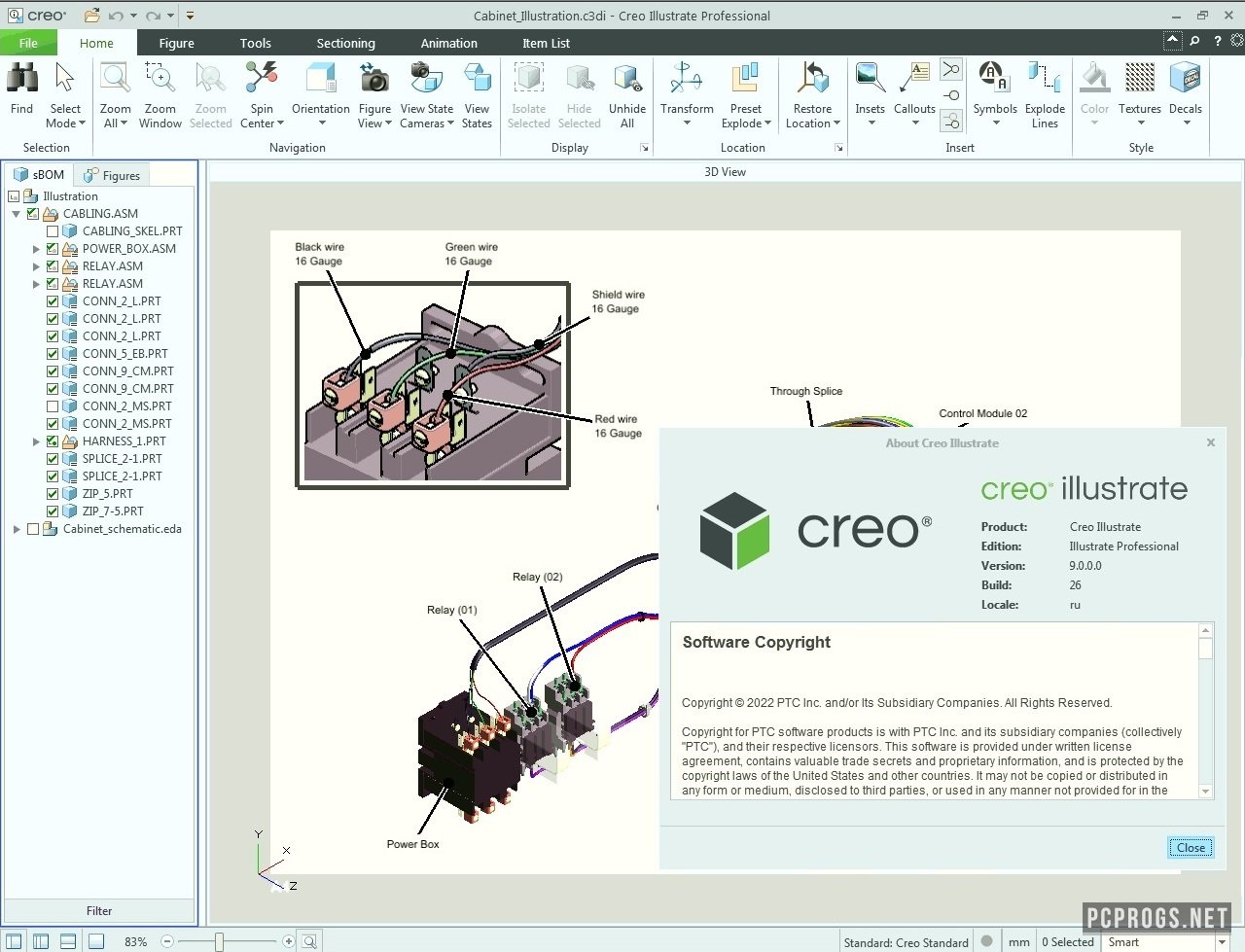Open the Decals tool
The height and width of the screenshot is (952, 1245).
tap(1185, 79)
